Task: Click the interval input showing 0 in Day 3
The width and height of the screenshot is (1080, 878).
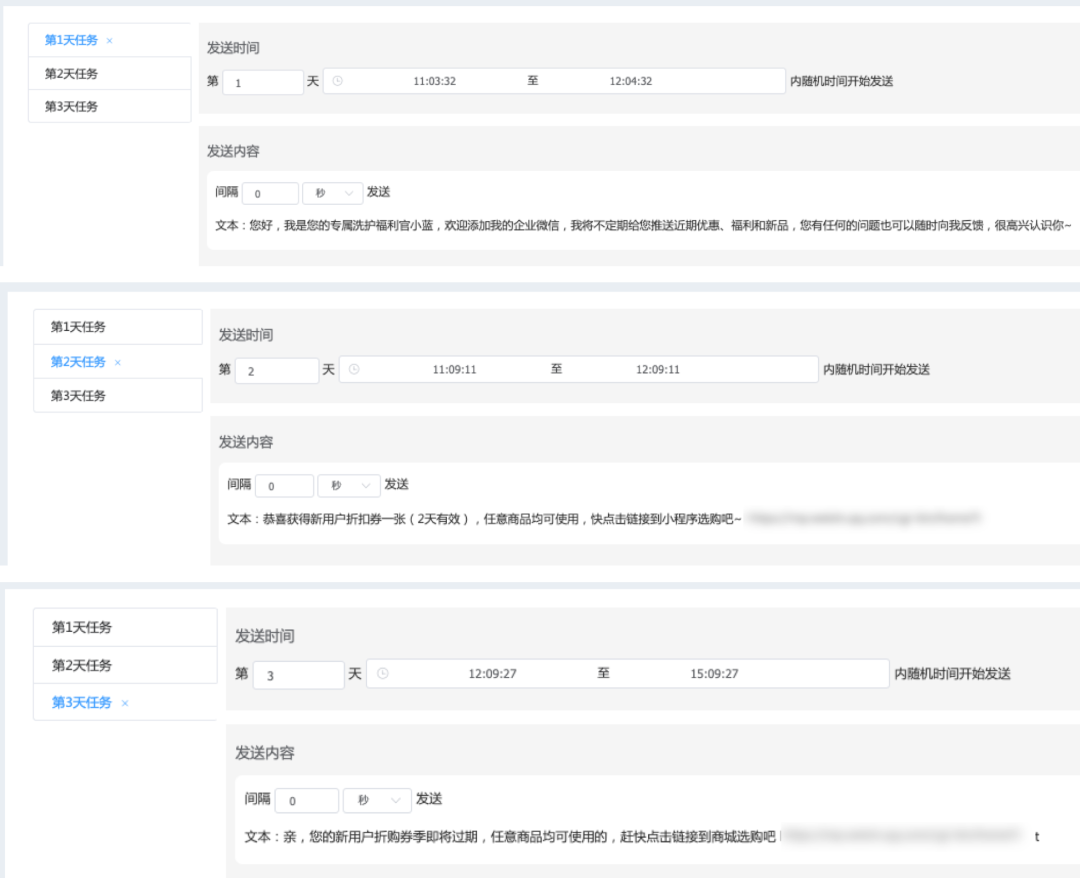Action: coord(306,800)
